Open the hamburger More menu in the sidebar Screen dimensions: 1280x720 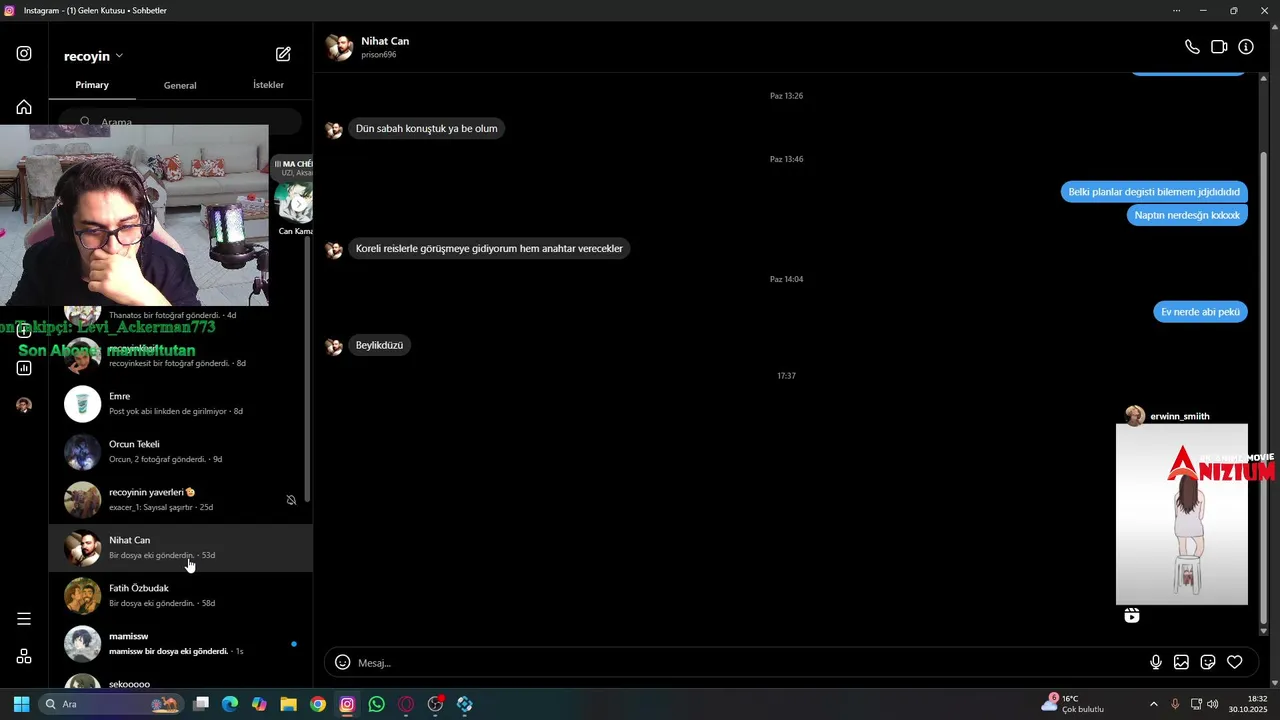tap(24, 619)
